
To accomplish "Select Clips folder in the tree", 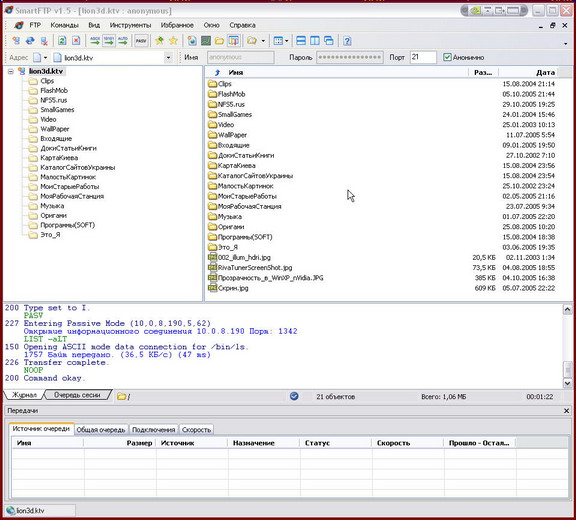I will pyautogui.click(x=47, y=81).
